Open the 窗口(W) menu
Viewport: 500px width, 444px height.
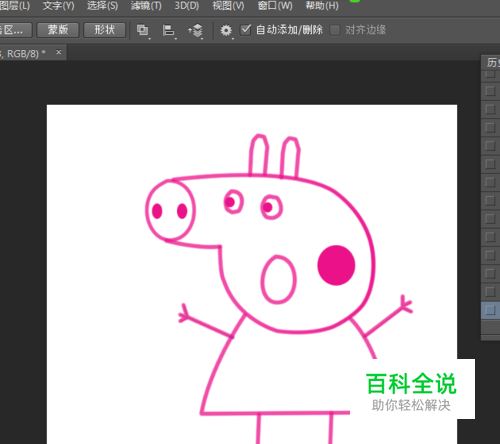275,6
